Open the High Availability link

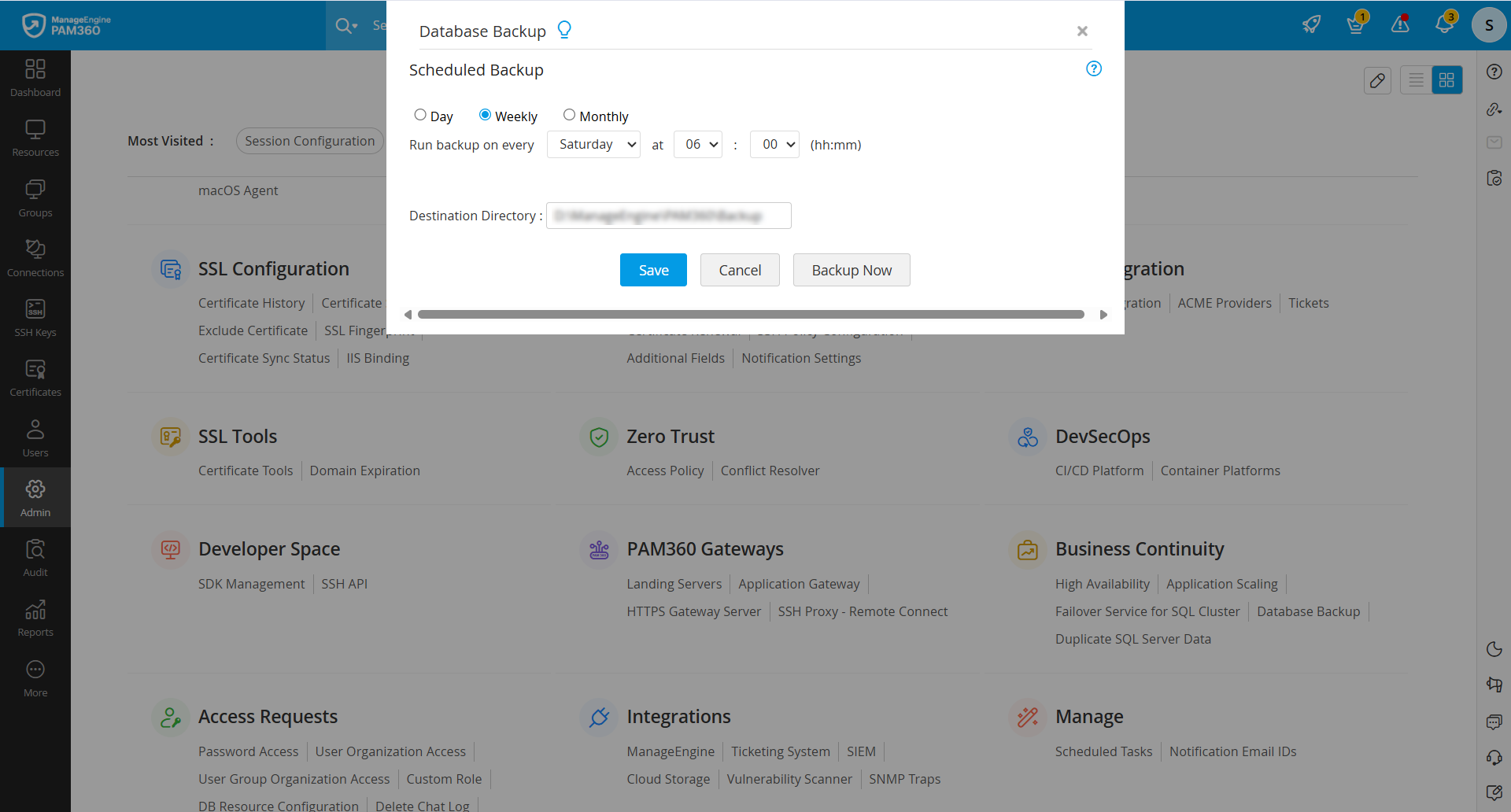point(1102,584)
